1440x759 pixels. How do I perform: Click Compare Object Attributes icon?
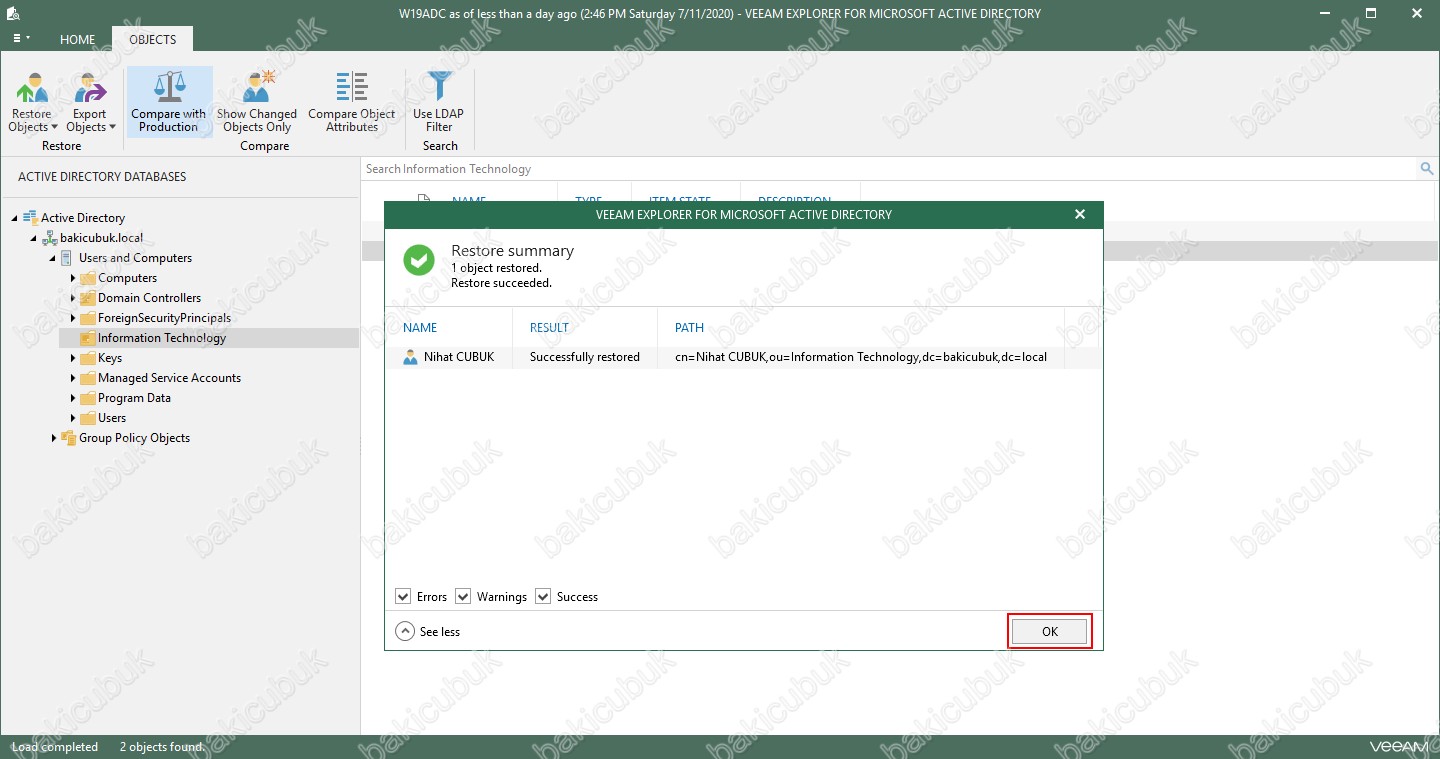point(351,87)
